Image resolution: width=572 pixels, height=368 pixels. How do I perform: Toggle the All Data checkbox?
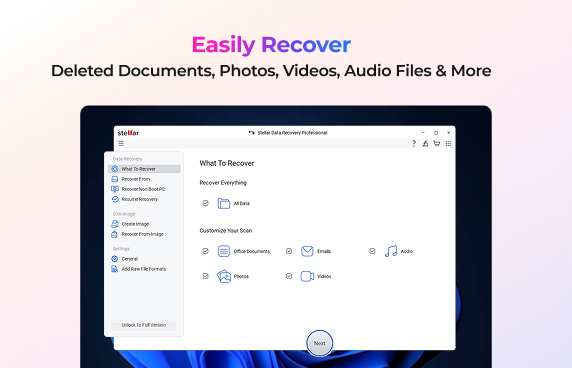[205, 203]
